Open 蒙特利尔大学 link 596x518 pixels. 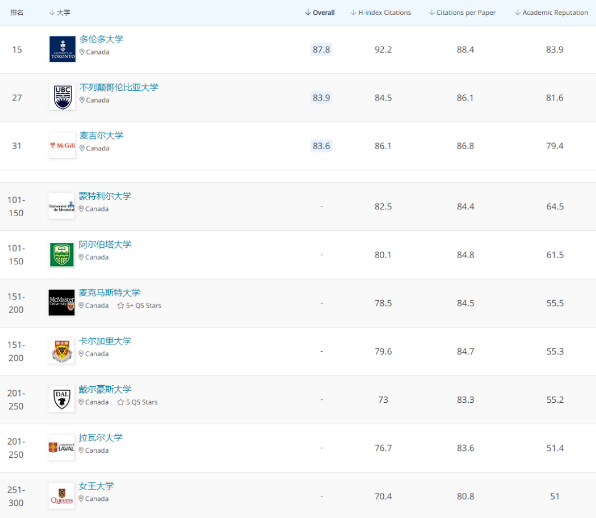[105, 196]
